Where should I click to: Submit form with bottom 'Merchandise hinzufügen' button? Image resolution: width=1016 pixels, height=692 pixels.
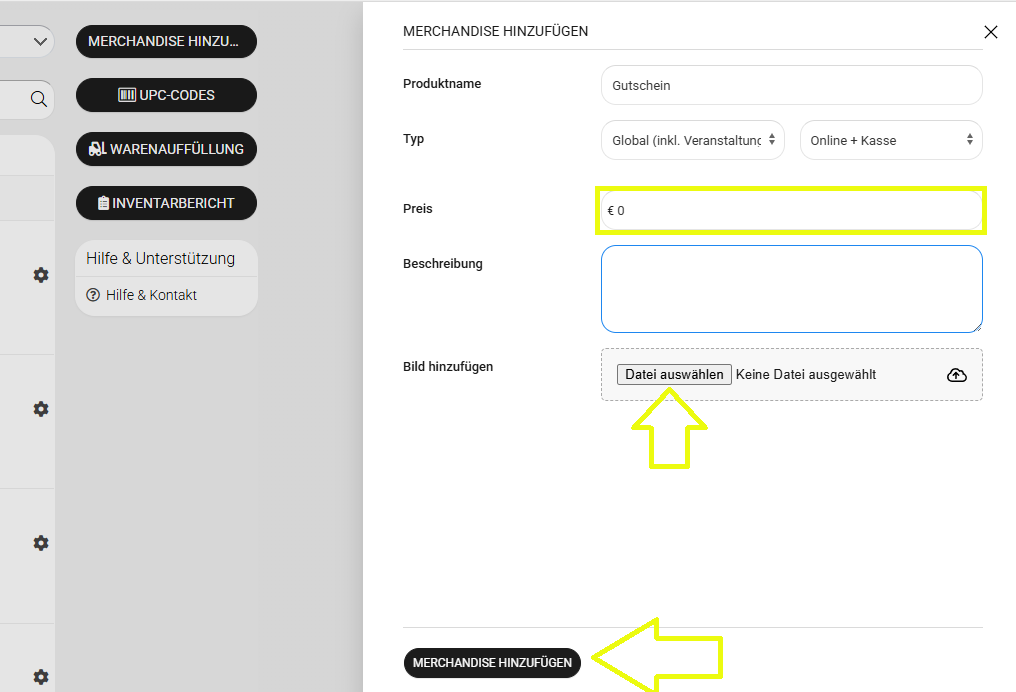tap(492, 663)
